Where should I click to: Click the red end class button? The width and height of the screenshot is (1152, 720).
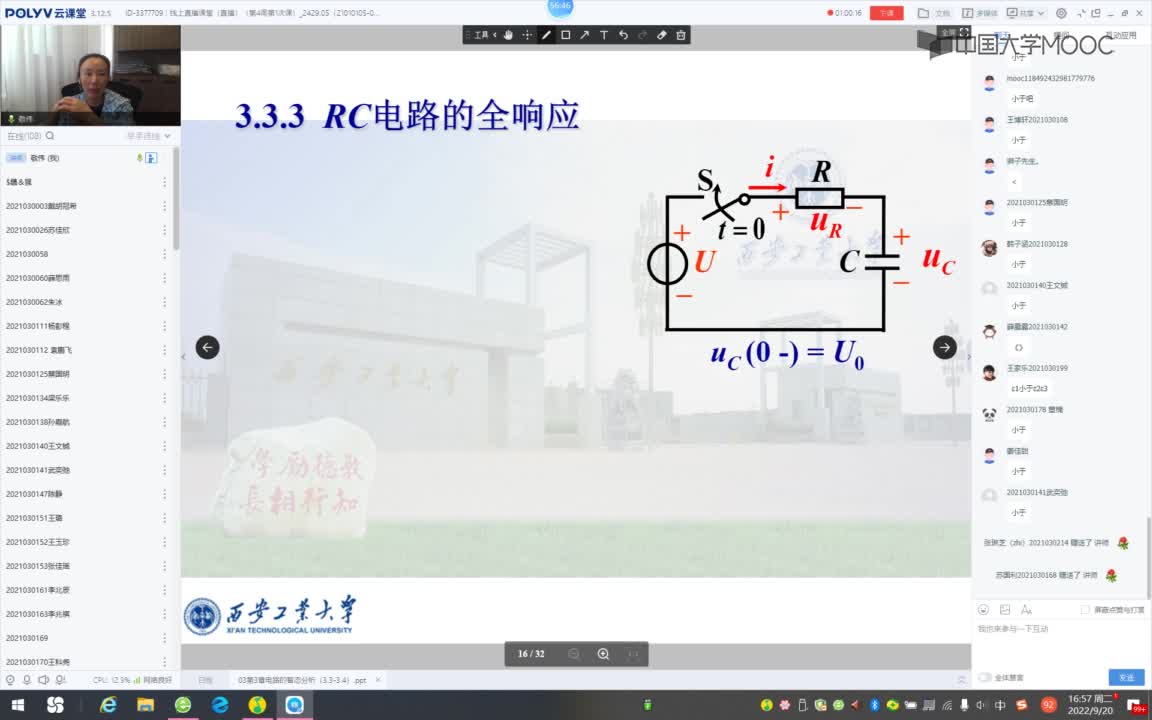886,13
